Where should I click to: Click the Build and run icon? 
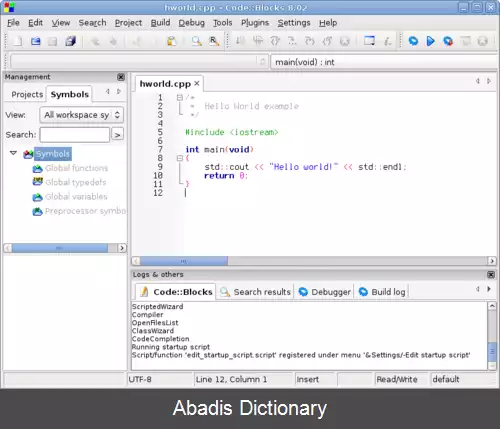click(448, 41)
